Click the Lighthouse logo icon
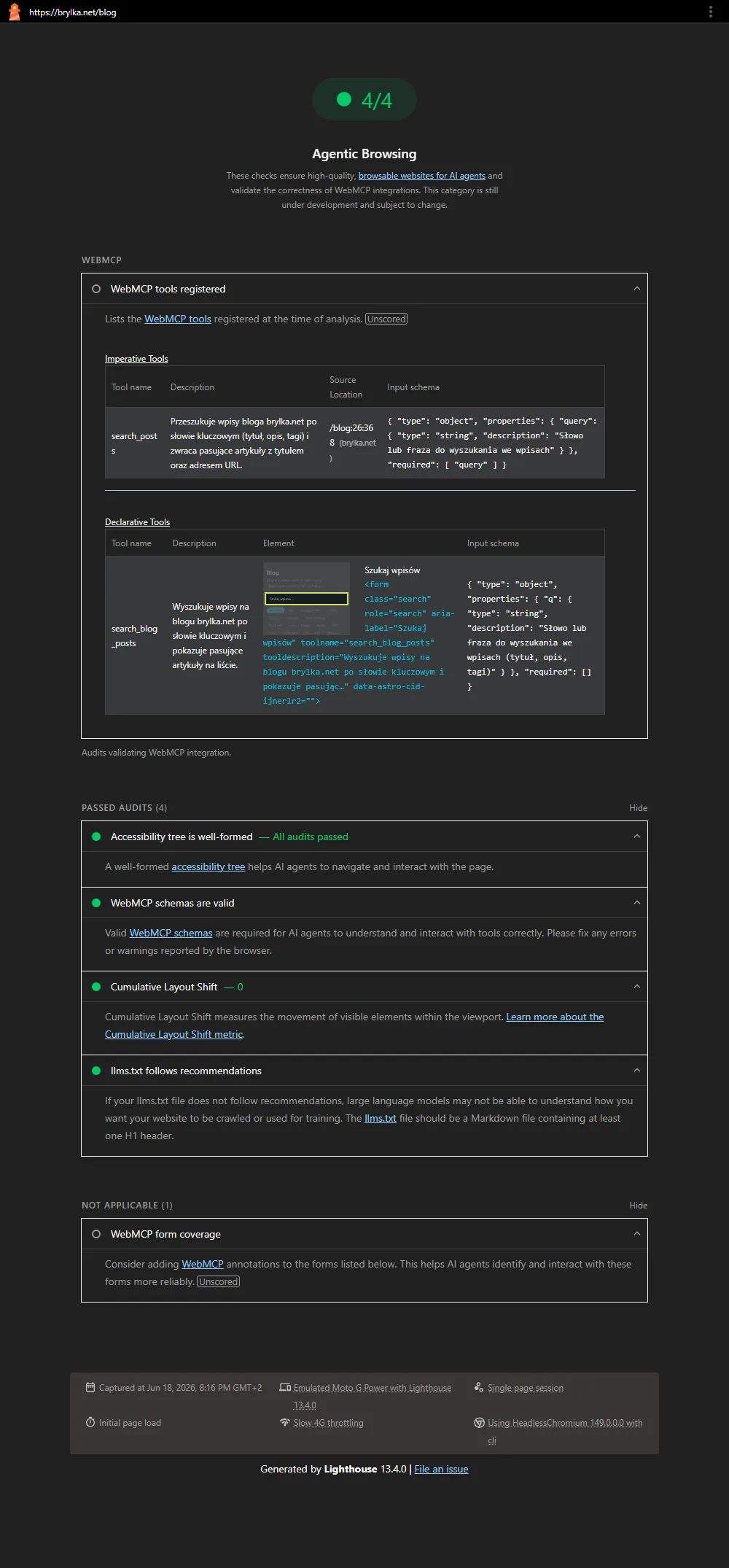729x1568 pixels. pos(14,12)
